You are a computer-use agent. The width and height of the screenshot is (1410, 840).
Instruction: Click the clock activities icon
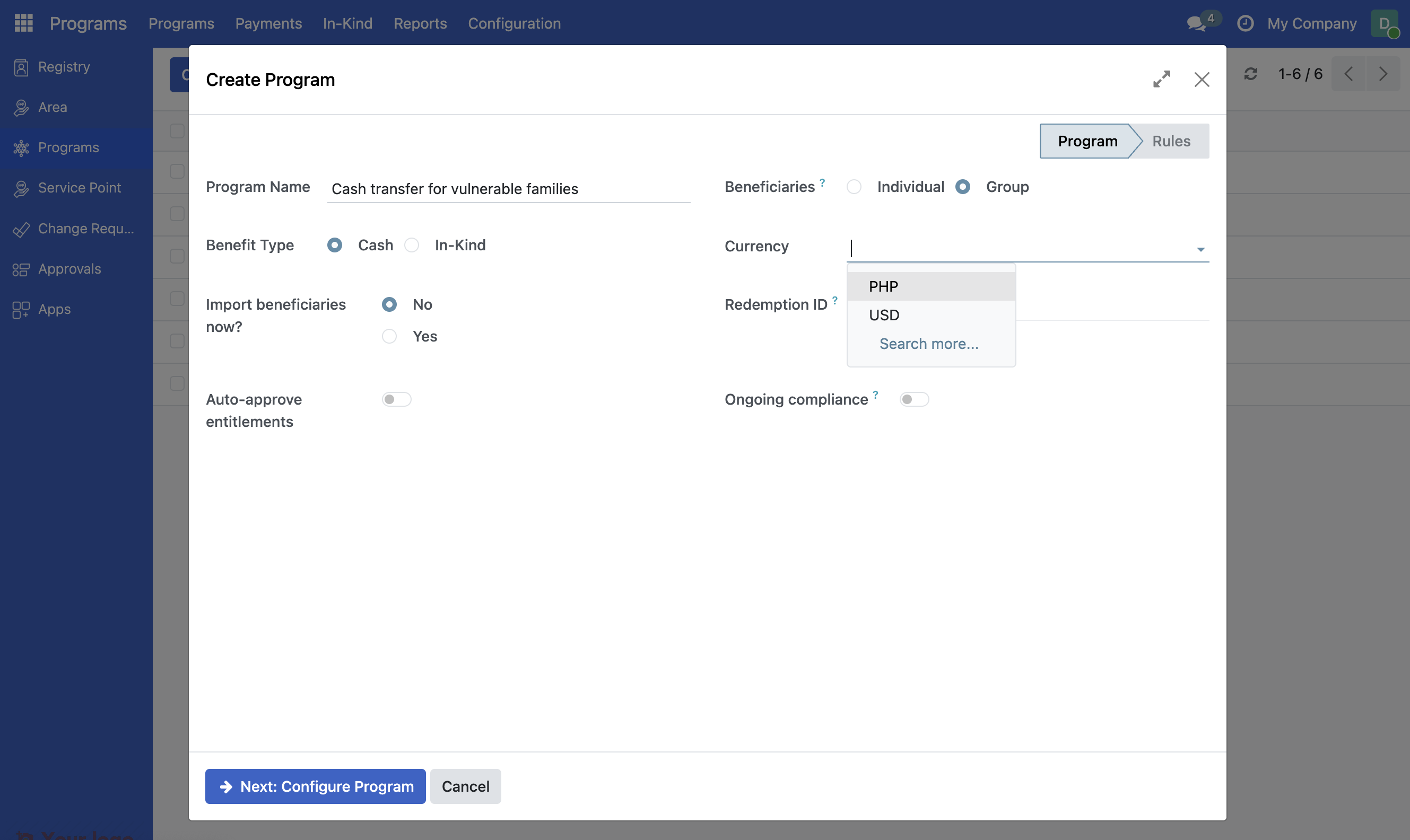[x=1244, y=24]
